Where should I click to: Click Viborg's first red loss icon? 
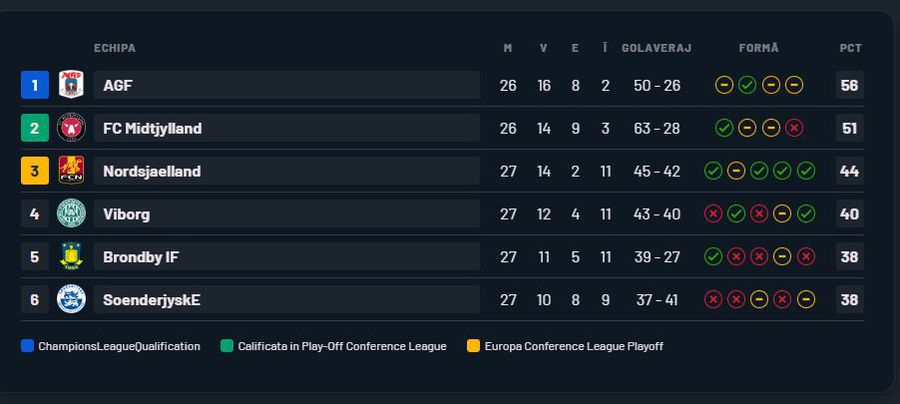pos(713,214)
